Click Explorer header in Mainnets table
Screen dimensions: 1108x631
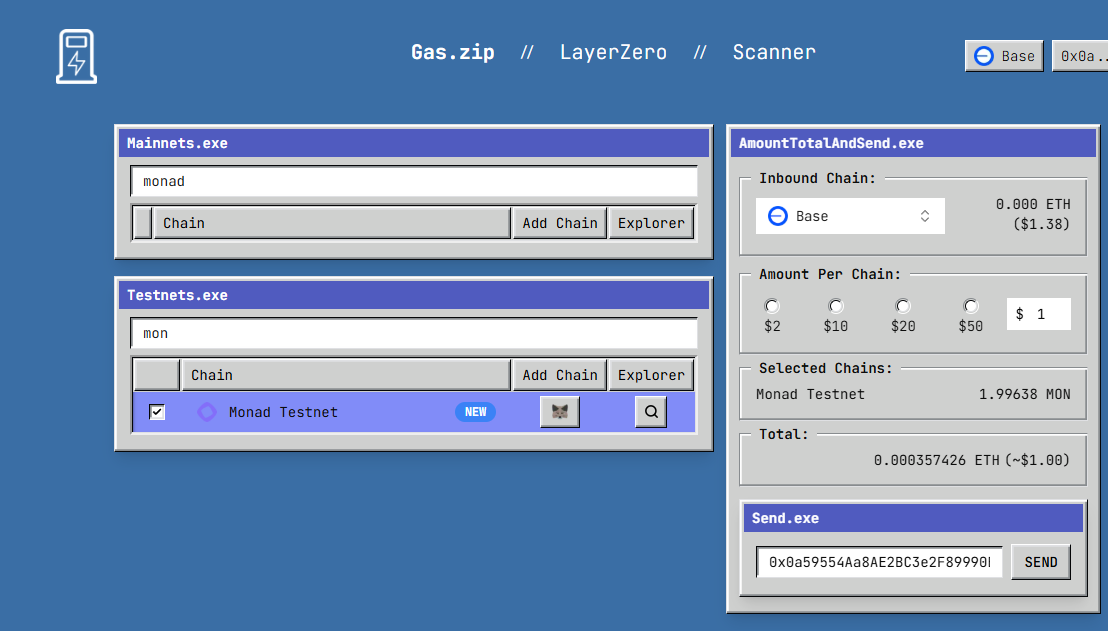(x=651, y=223)
